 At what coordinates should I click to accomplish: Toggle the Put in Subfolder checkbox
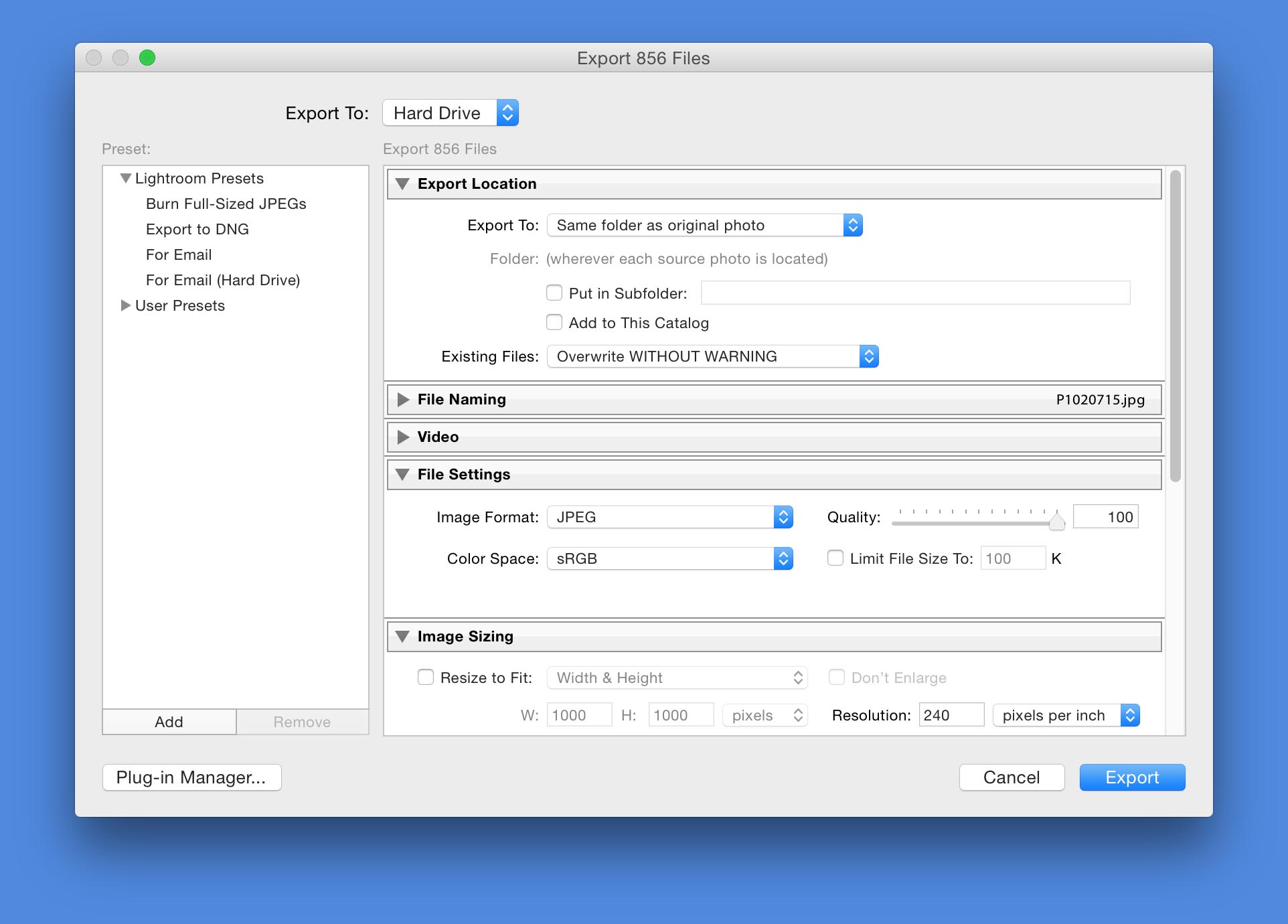point(555,292)
